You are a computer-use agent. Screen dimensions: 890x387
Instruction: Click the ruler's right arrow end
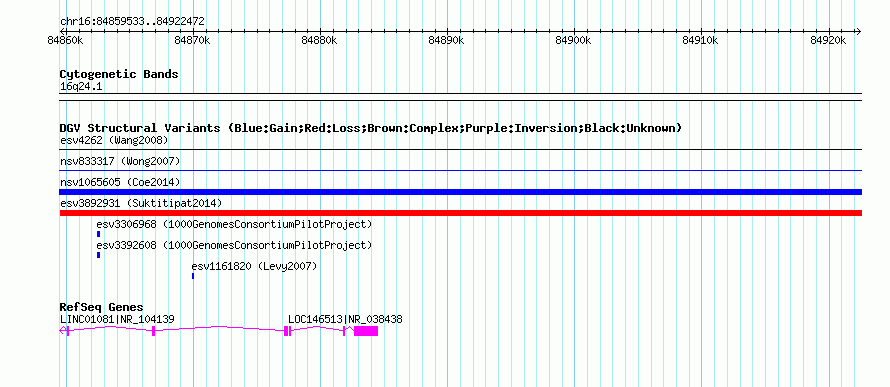(x=858, y=31)
